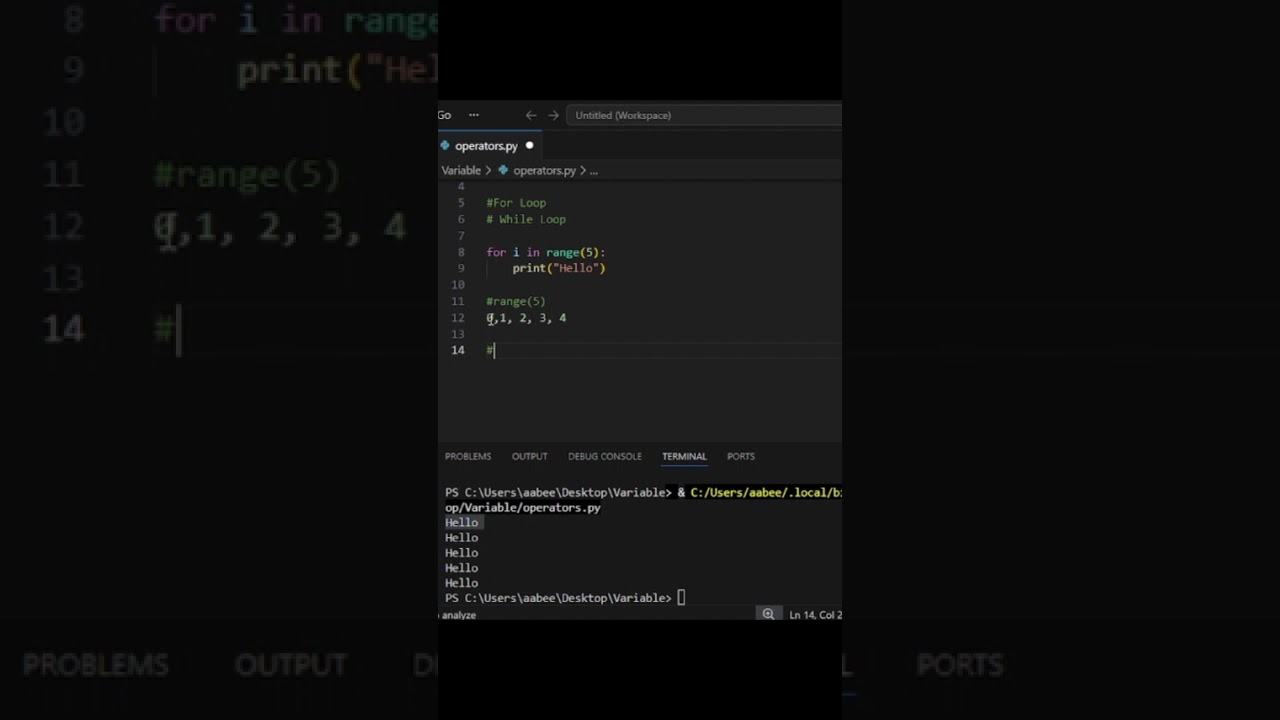Switch to the OUTPUT panel tab
The image size is (1280, 720).
pos(530,456)
